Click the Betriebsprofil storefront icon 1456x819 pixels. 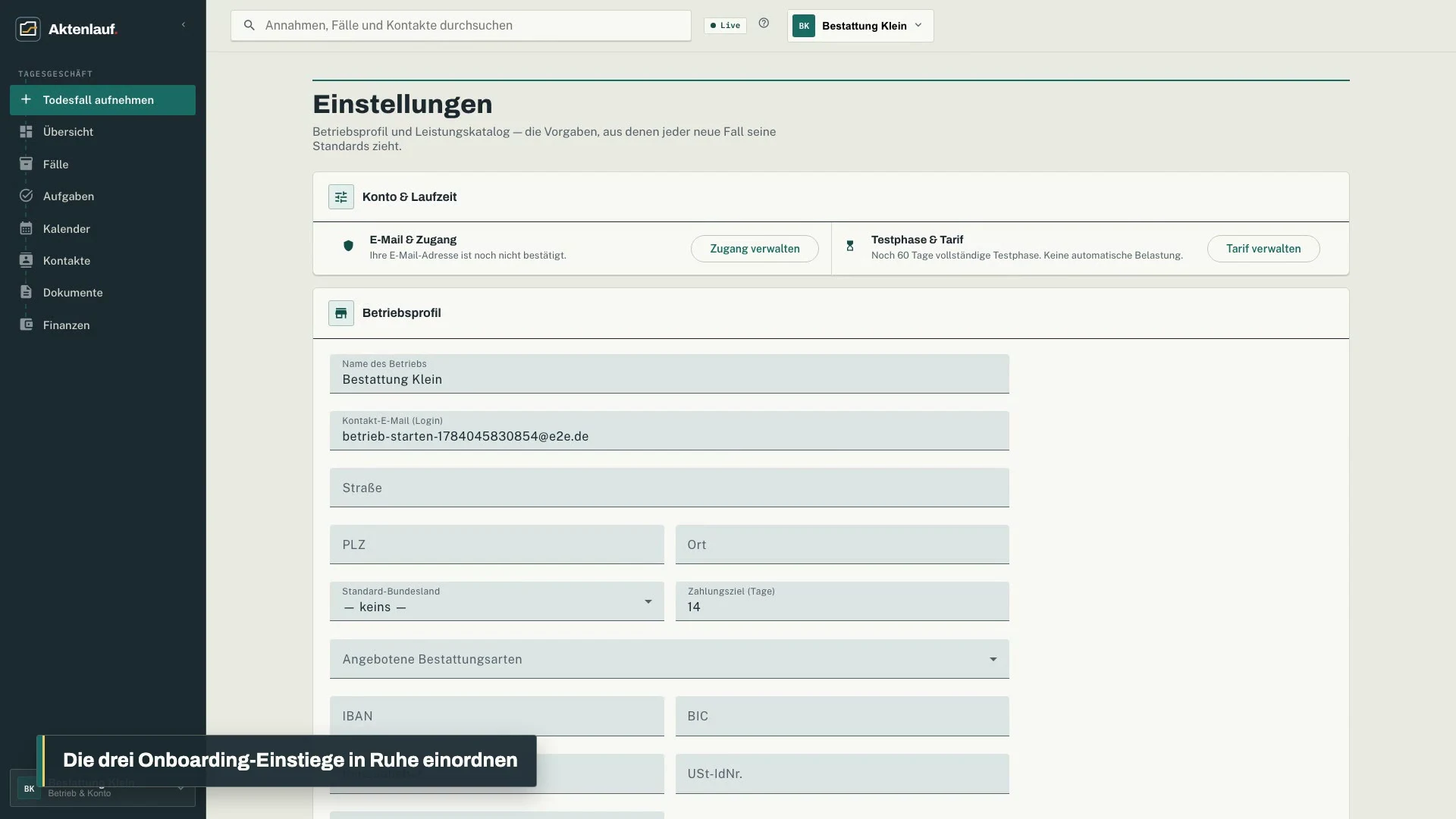[341, 313]
